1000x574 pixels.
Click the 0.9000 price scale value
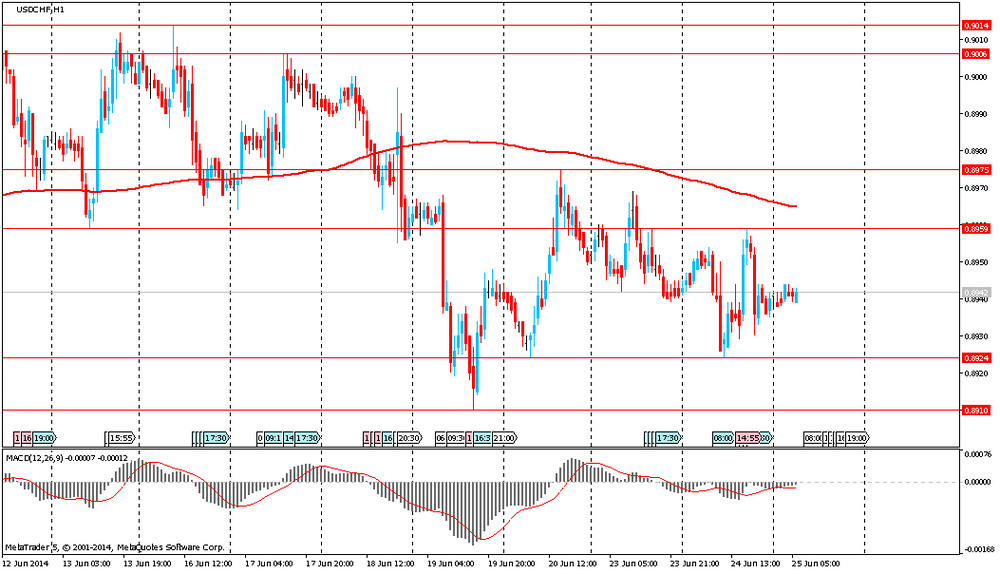[x=976, y=77]
